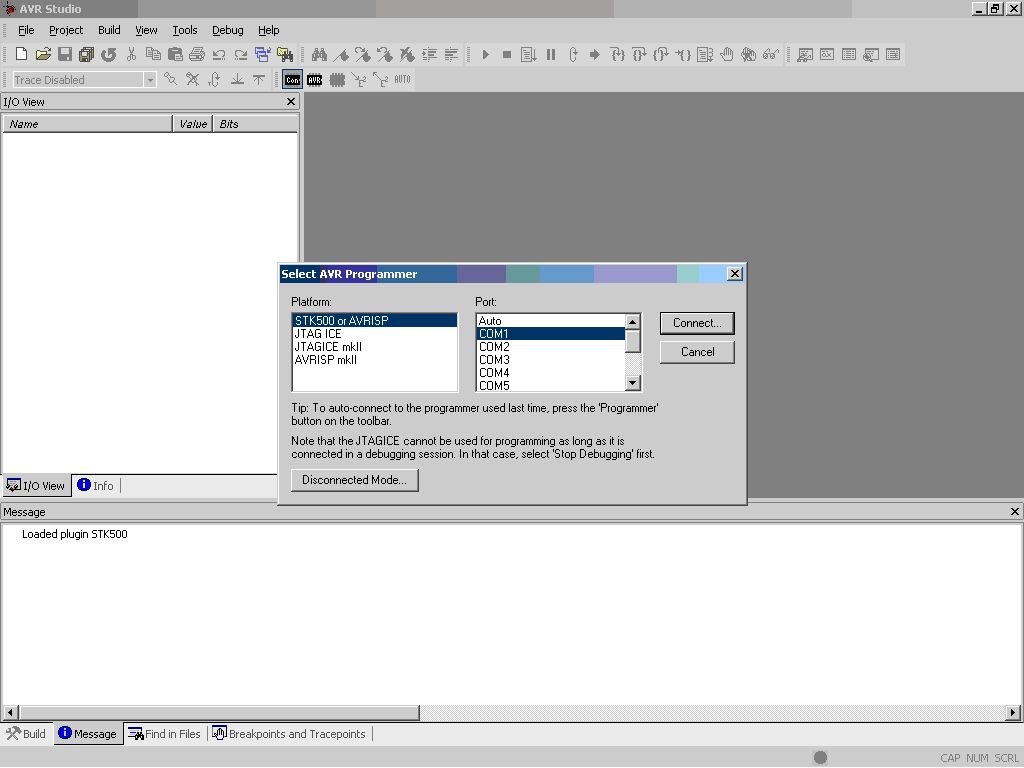Click the Disconnected Mode... button
Screen dimensions: 1024x768
click(355, 480)
